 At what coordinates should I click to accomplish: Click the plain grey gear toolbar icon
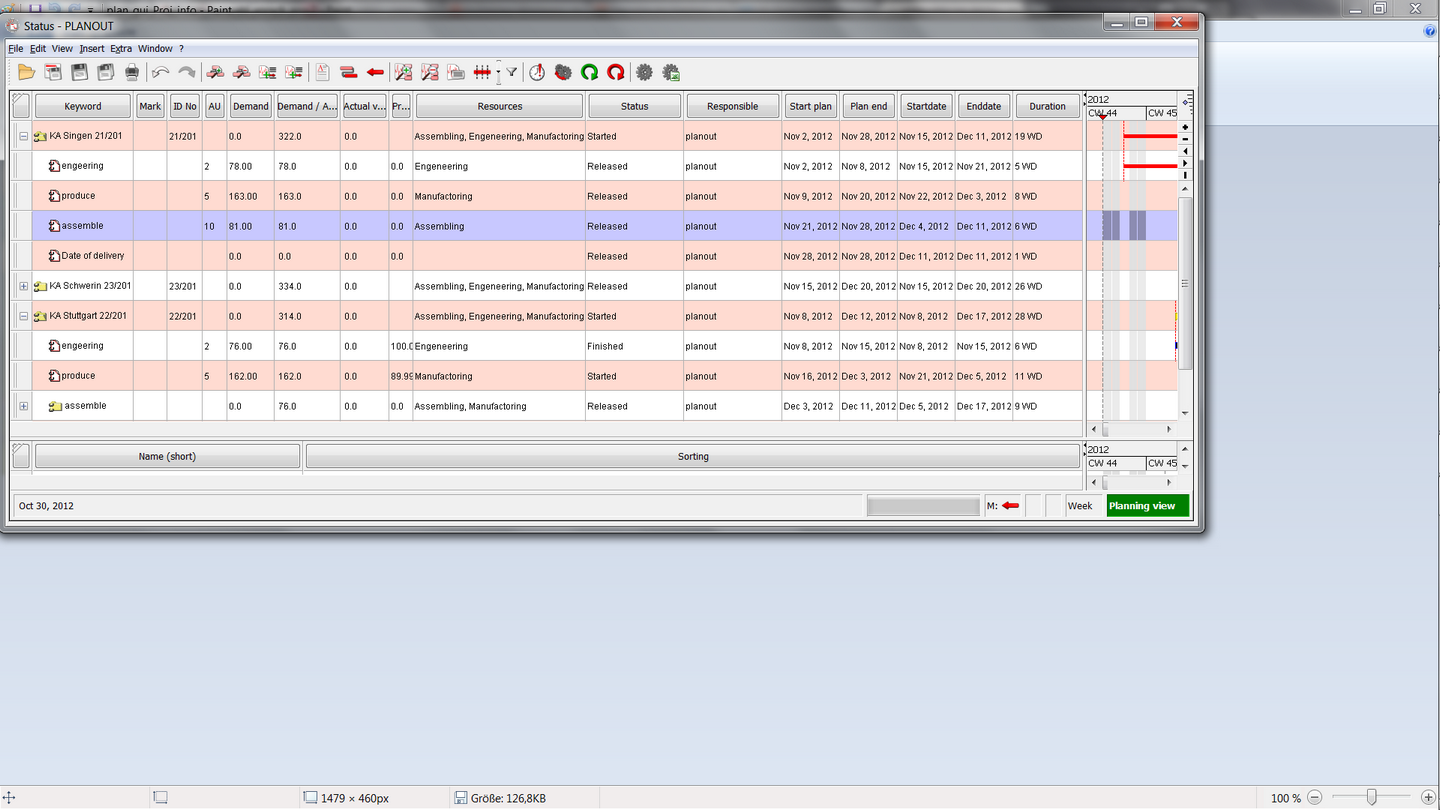tap(644, 72)
